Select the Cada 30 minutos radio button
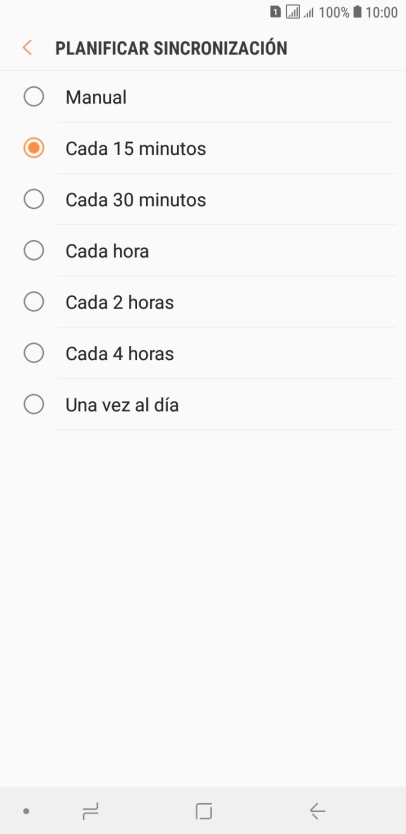Viewport: 406px width, 834px height. (x=34, y=199)
